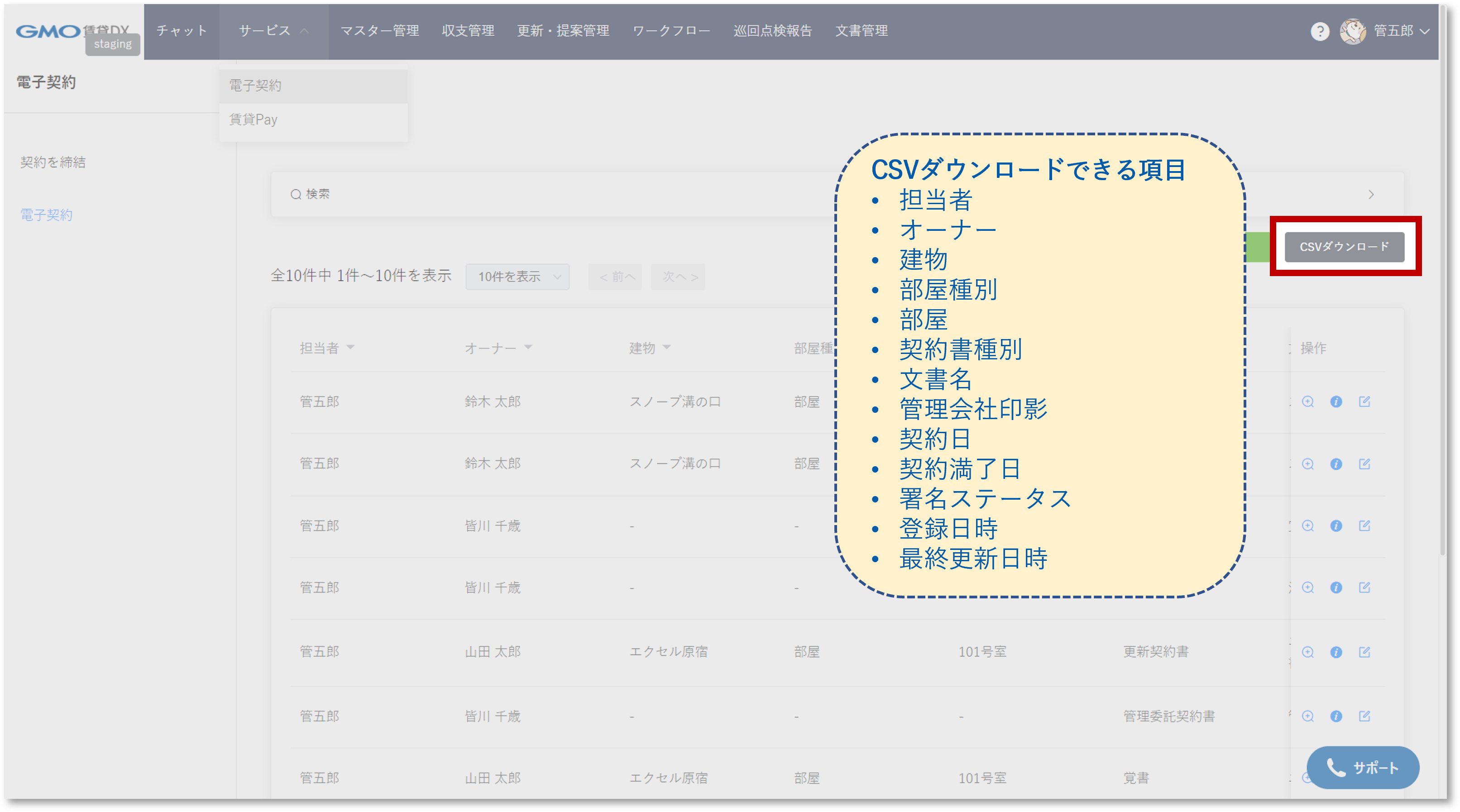Expand the search panel chevron
The image size is (1460, 812).
tap(1370, 194)
